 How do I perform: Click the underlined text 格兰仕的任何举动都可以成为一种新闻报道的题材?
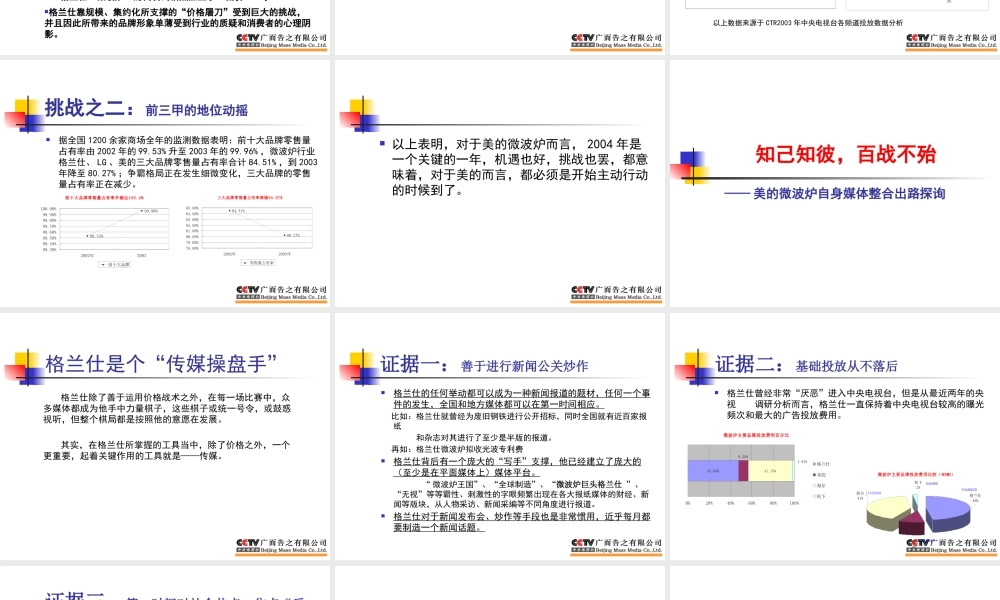522,399
